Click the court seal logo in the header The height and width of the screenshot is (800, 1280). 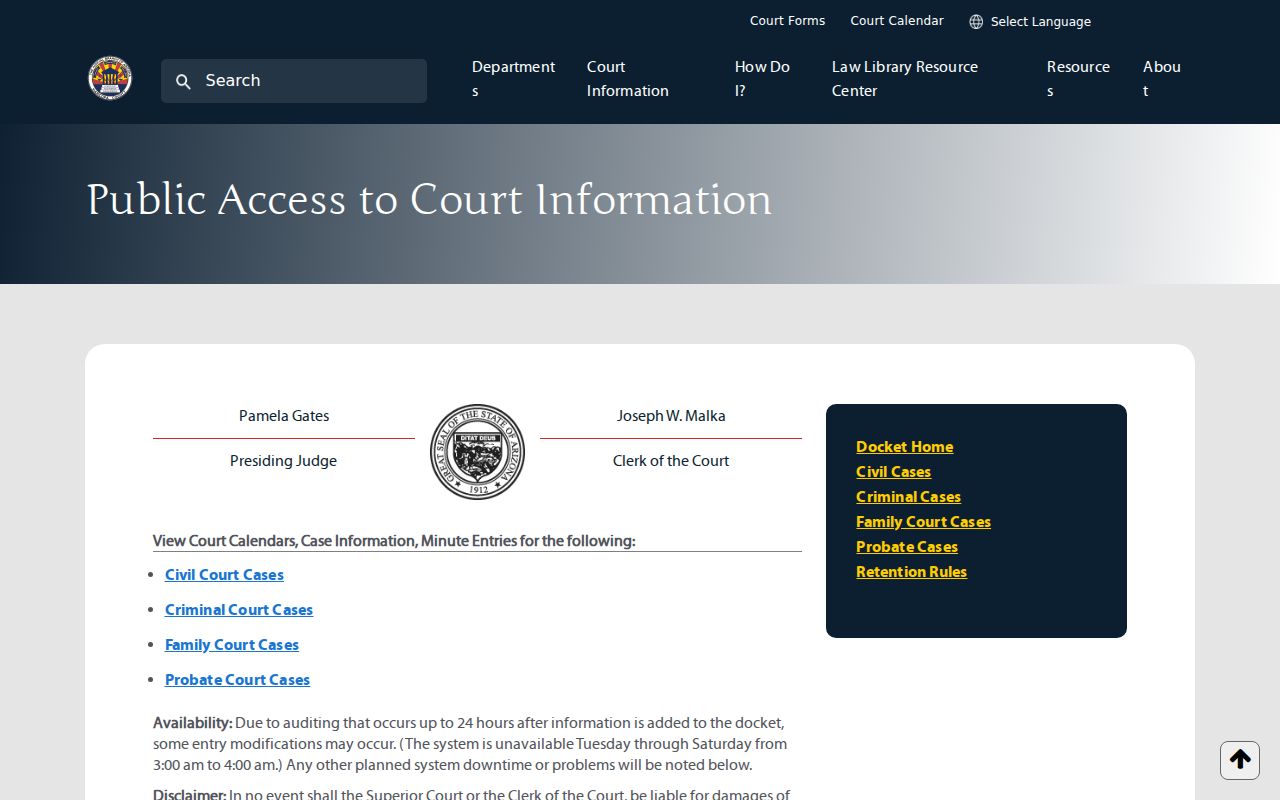(x=110, y=78)
